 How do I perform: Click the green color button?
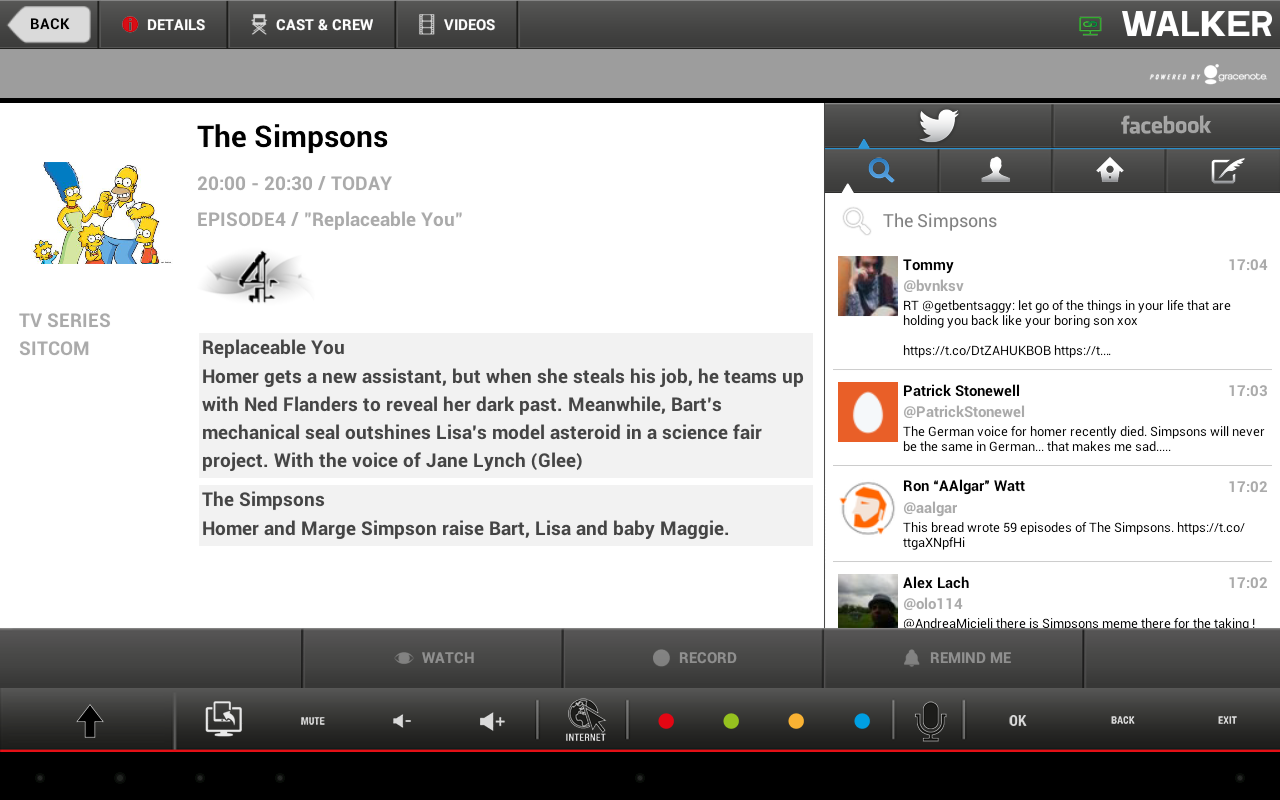point(731,721)
